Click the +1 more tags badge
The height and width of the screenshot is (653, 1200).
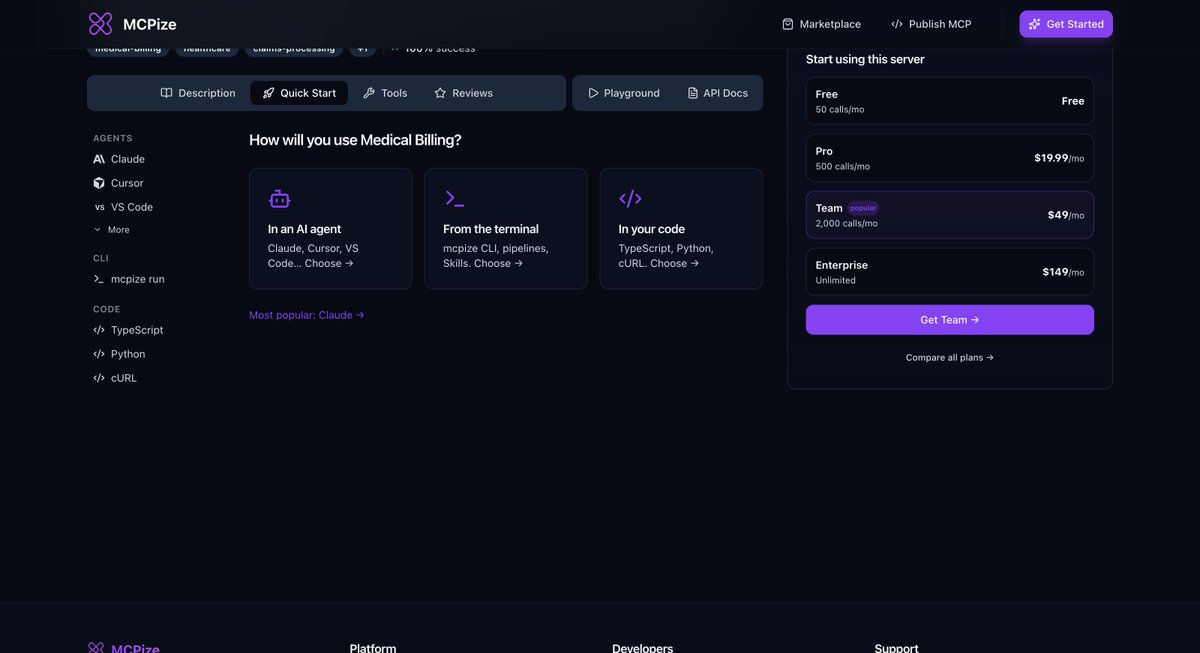[x=362, y=49]
